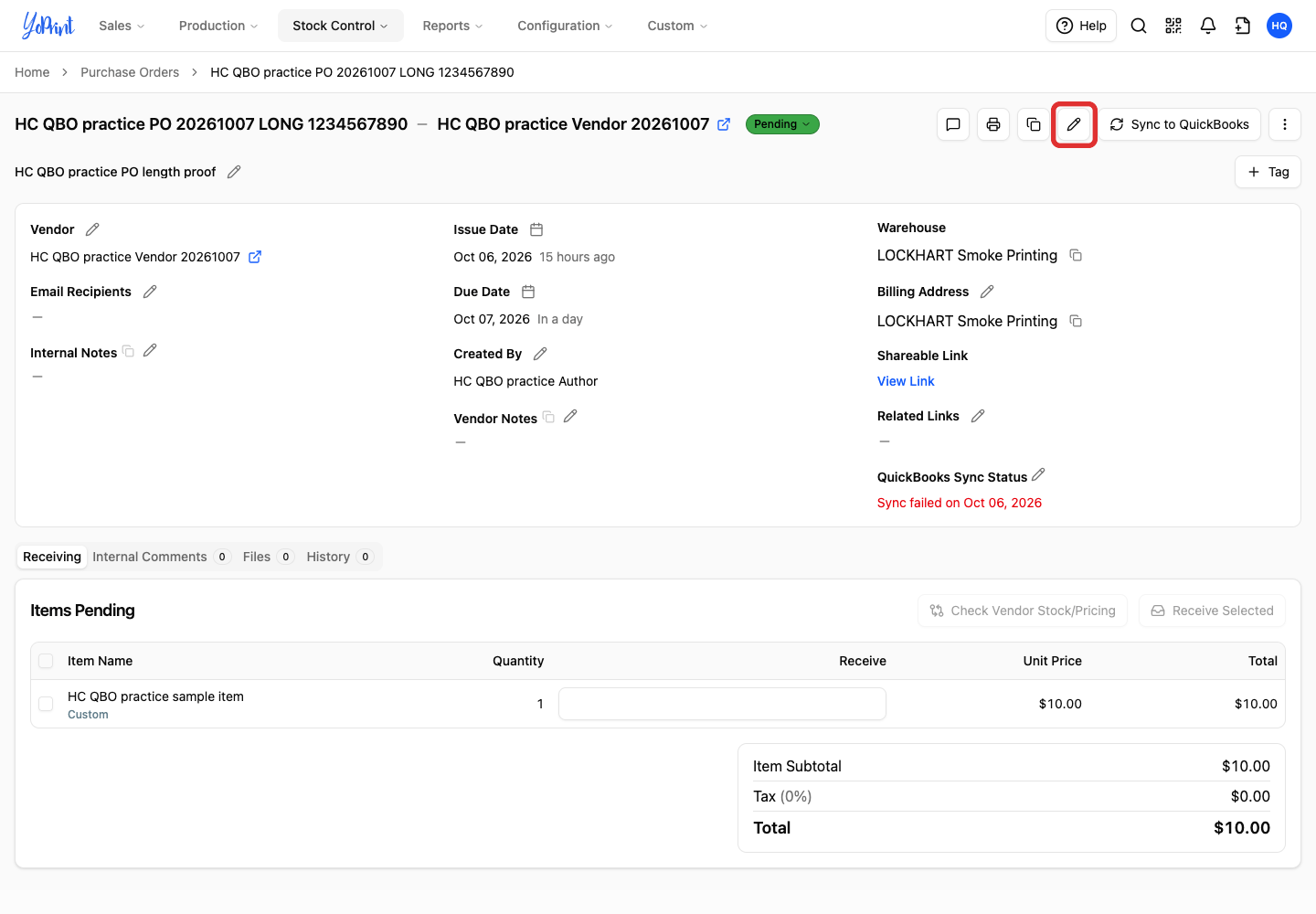Expand the Reports menu
Viewport: 1316px width, 914px height.
click(452, 26)
